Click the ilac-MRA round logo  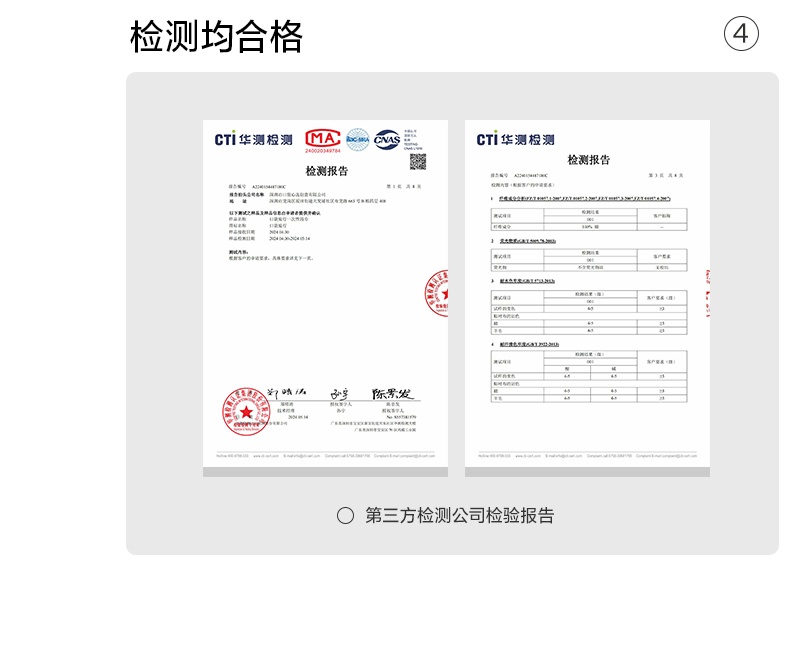358,140
